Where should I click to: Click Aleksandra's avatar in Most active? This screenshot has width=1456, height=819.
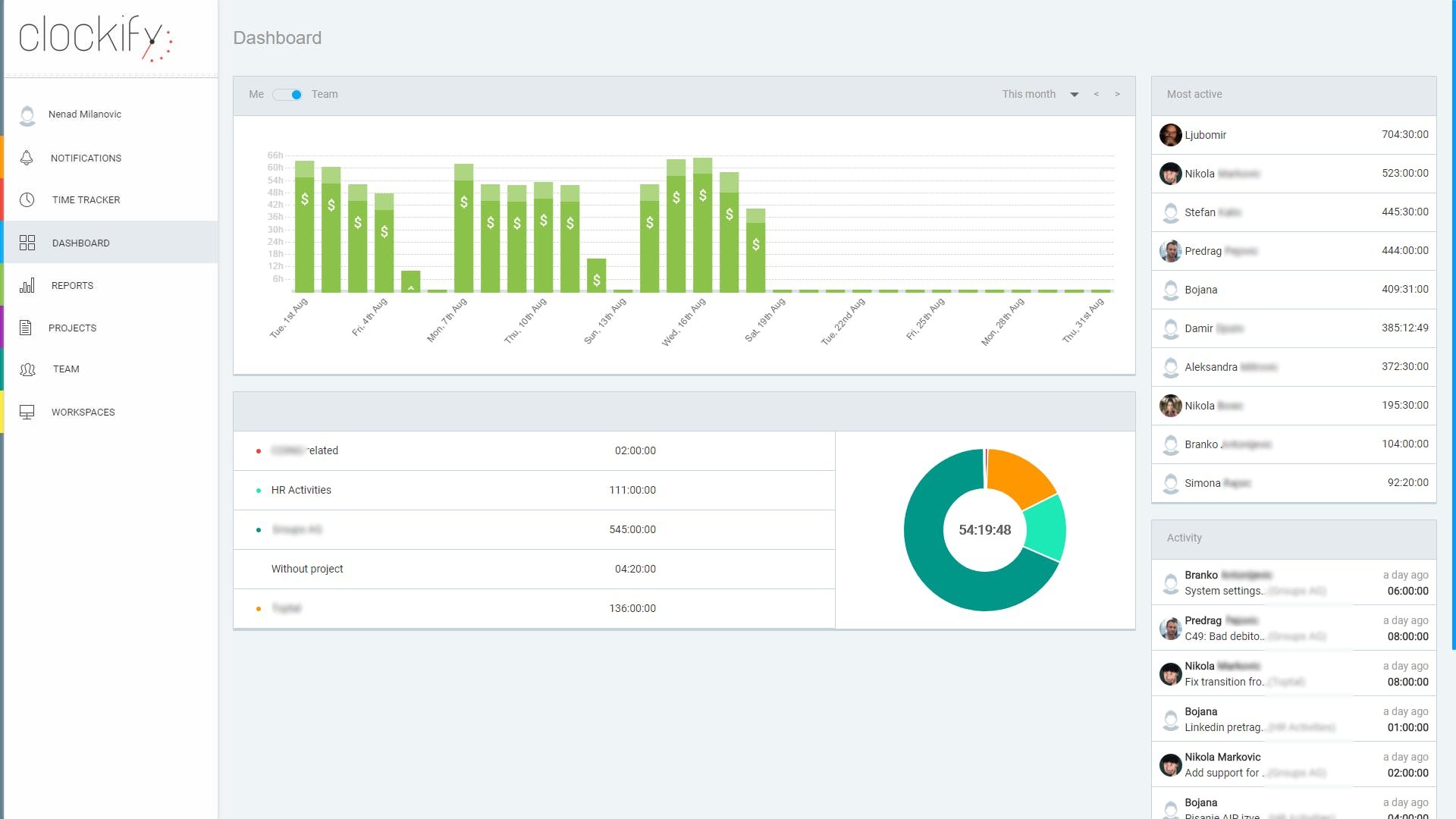coord(1170,367)
